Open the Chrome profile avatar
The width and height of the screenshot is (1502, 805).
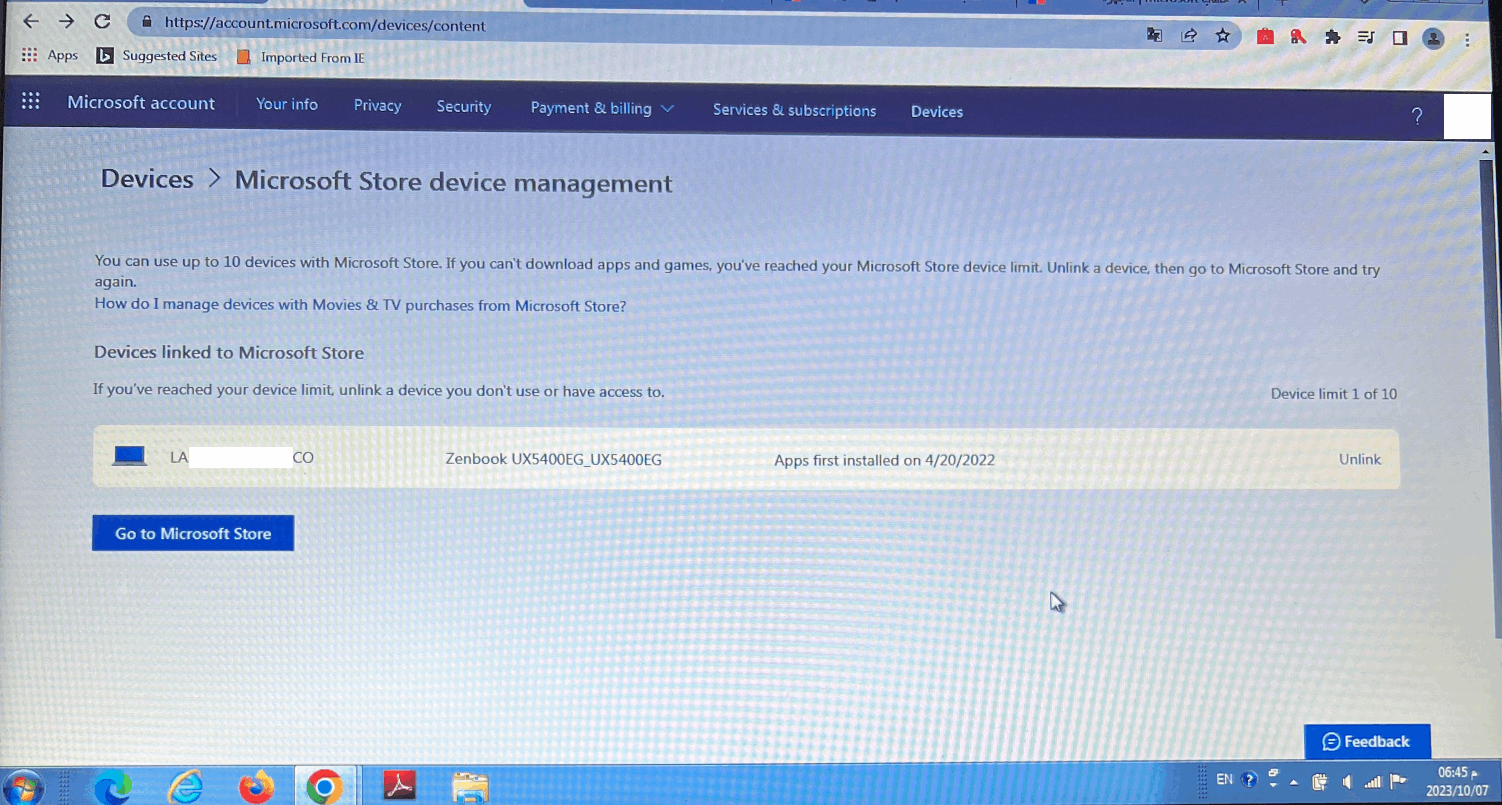[x=1434, y=39]
